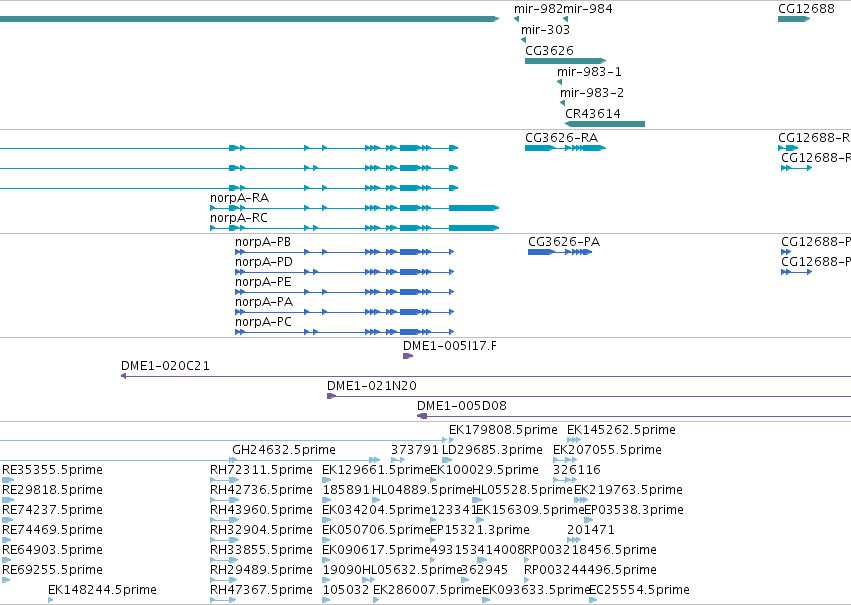Select EST RE35355.5prime

point(53,470)
